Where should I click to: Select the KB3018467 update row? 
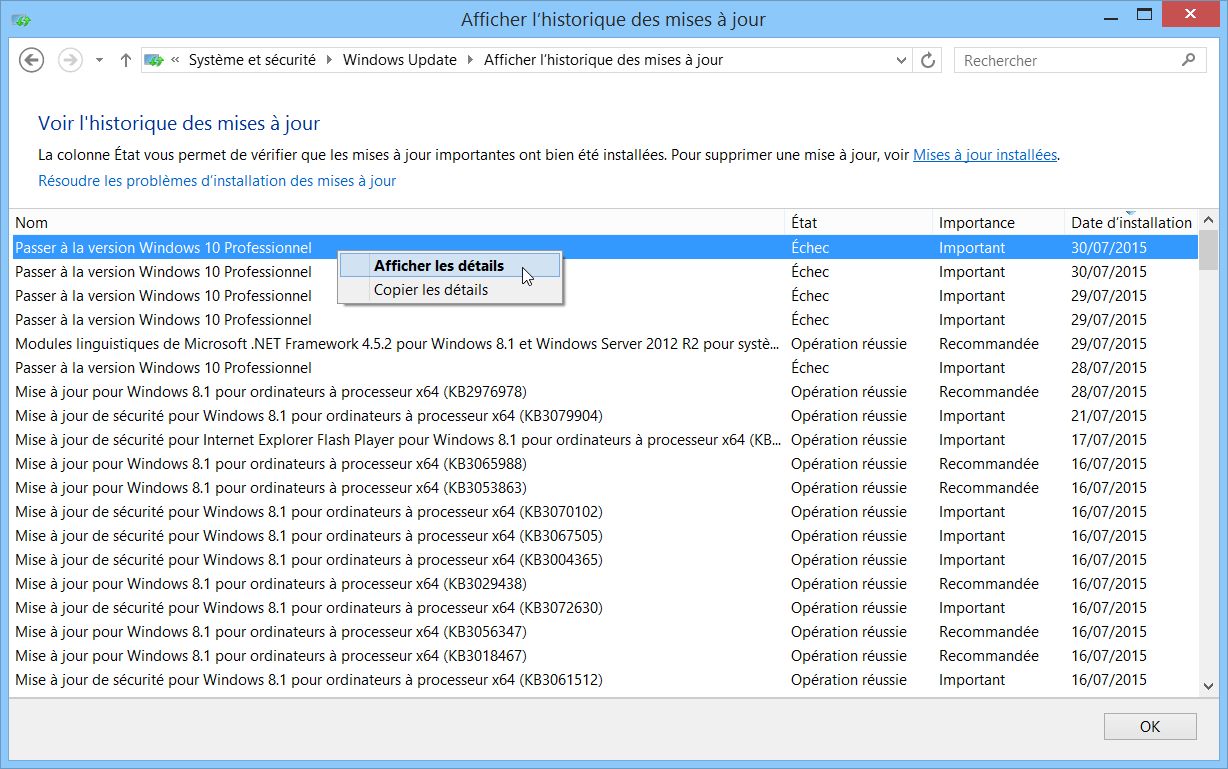605,656
